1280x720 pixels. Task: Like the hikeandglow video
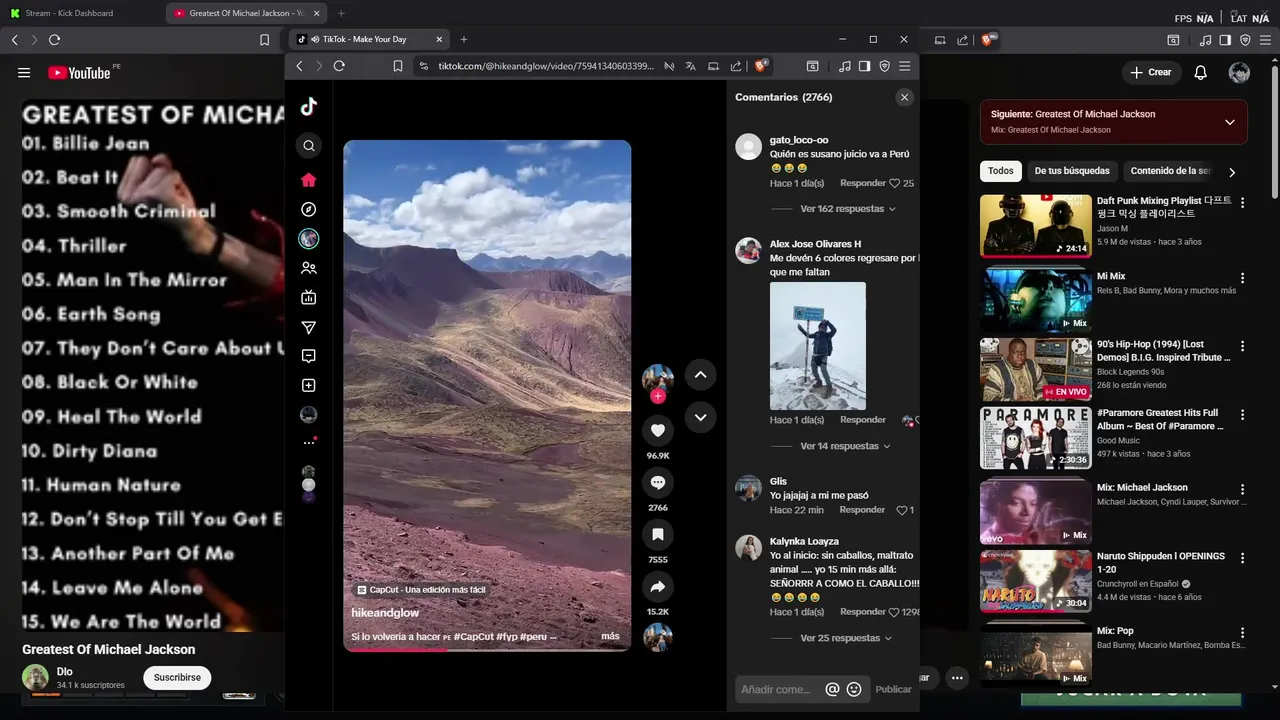coord(658,431)
